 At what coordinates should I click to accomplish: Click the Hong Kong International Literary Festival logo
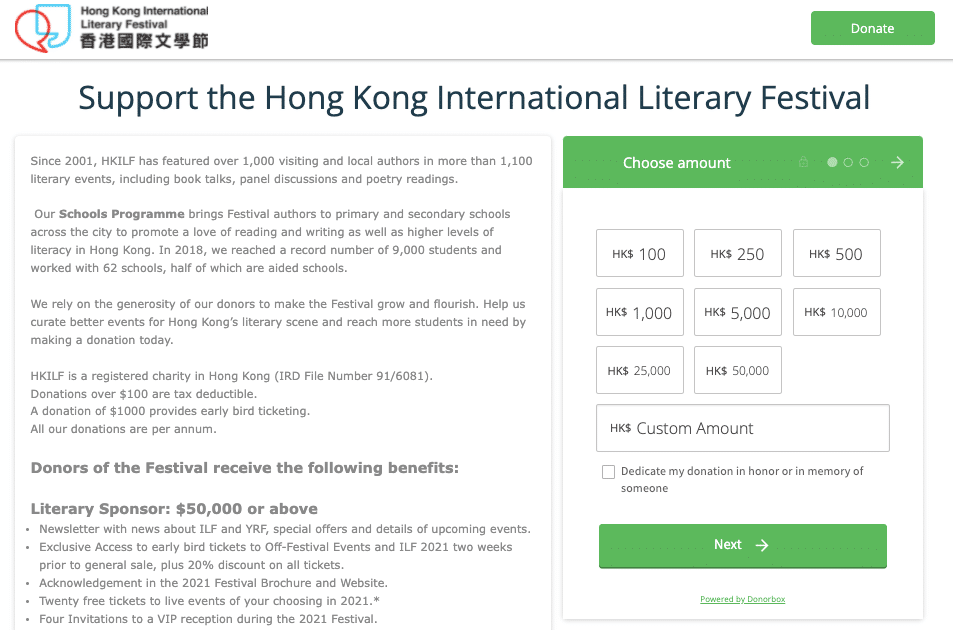pyautogui.click(x=112, y=28)
